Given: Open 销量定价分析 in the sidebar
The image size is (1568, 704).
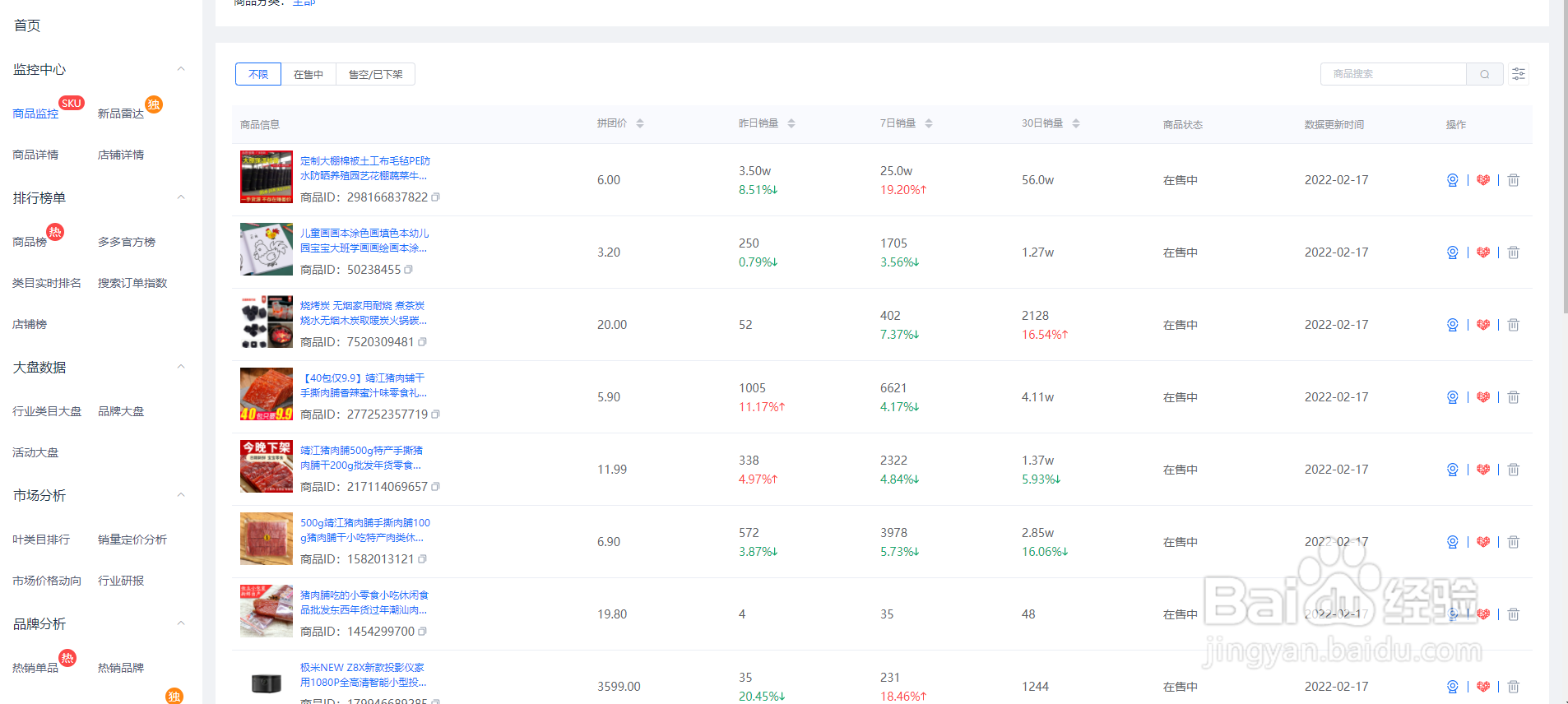Looking at the screenshot, I should (x=132, y=540).
